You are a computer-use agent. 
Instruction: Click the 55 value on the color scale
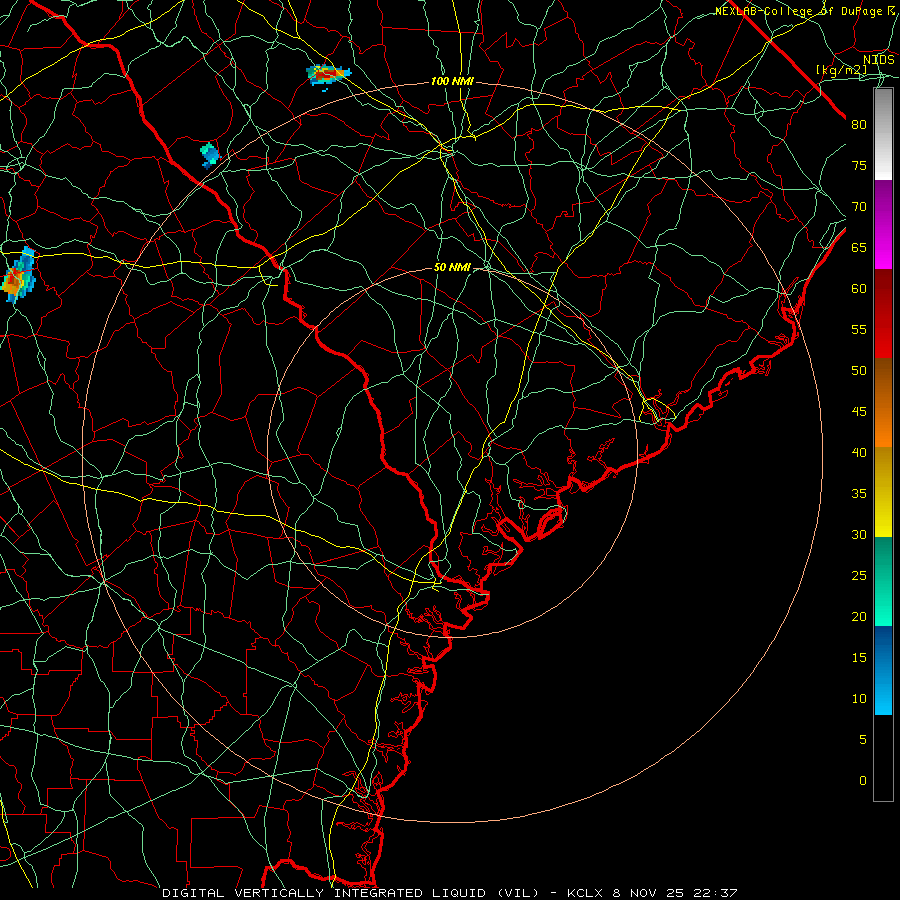[x=859, y=329]
